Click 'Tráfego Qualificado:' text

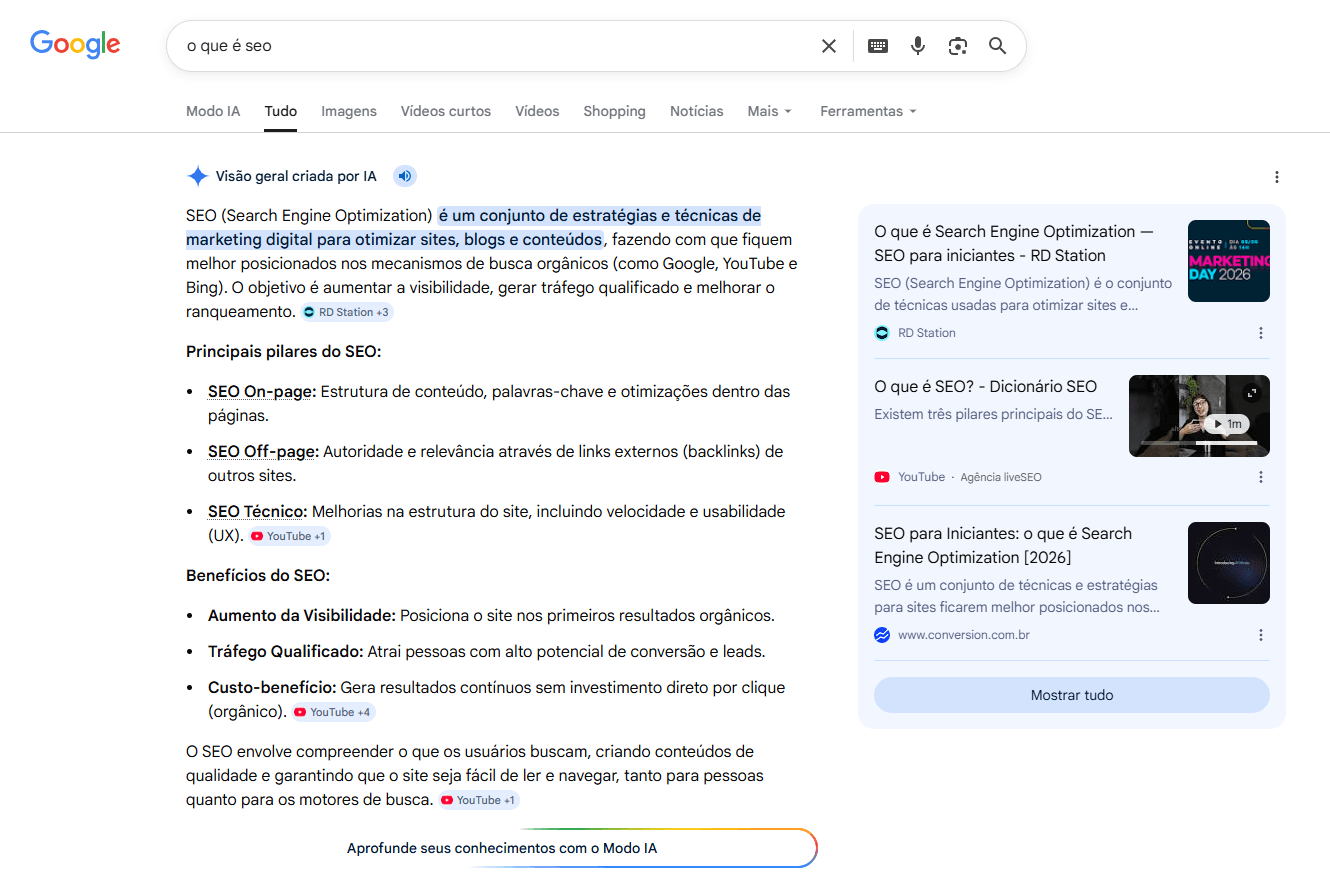pyautogui.click(x=285, y=652)
